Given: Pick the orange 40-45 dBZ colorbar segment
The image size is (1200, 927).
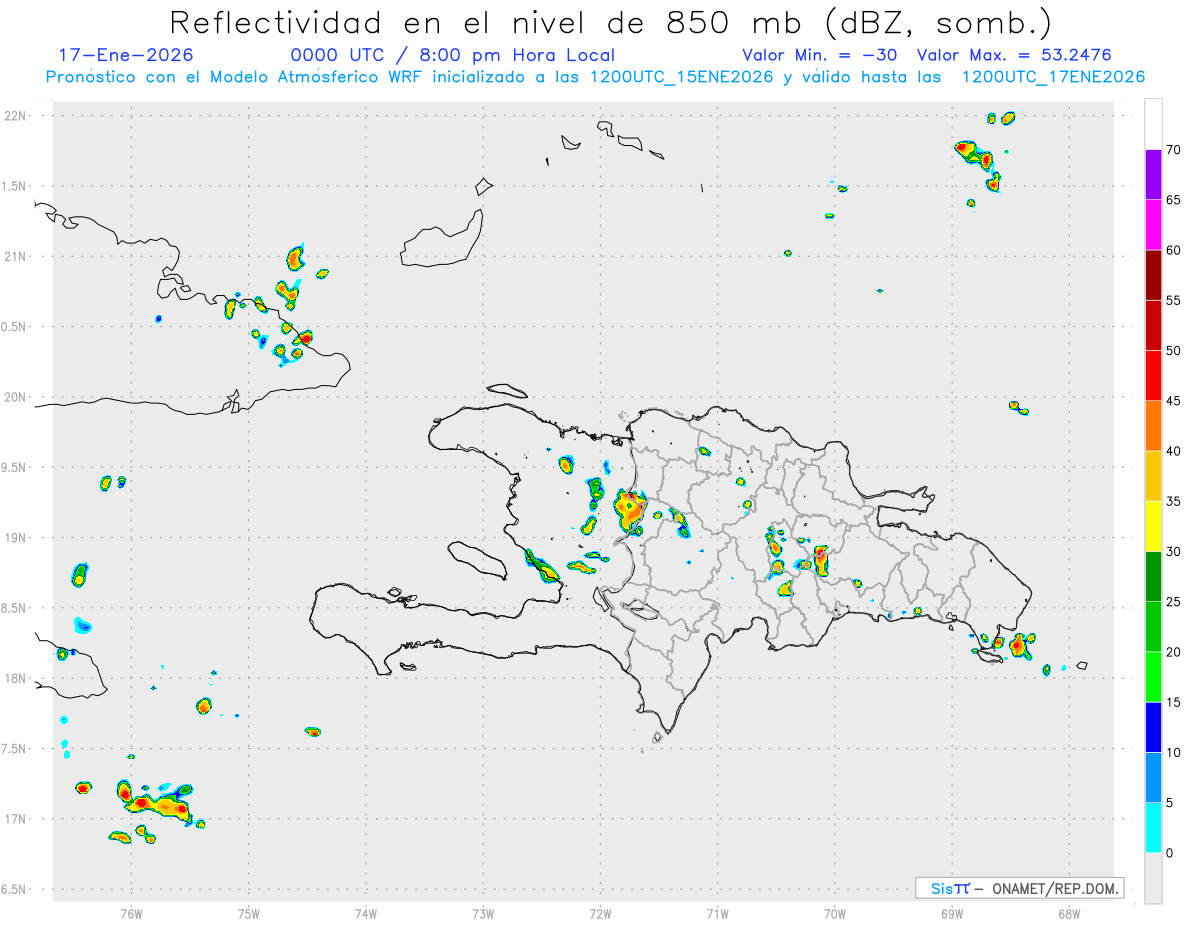Looking at the screenshot, I should 1153,426.
